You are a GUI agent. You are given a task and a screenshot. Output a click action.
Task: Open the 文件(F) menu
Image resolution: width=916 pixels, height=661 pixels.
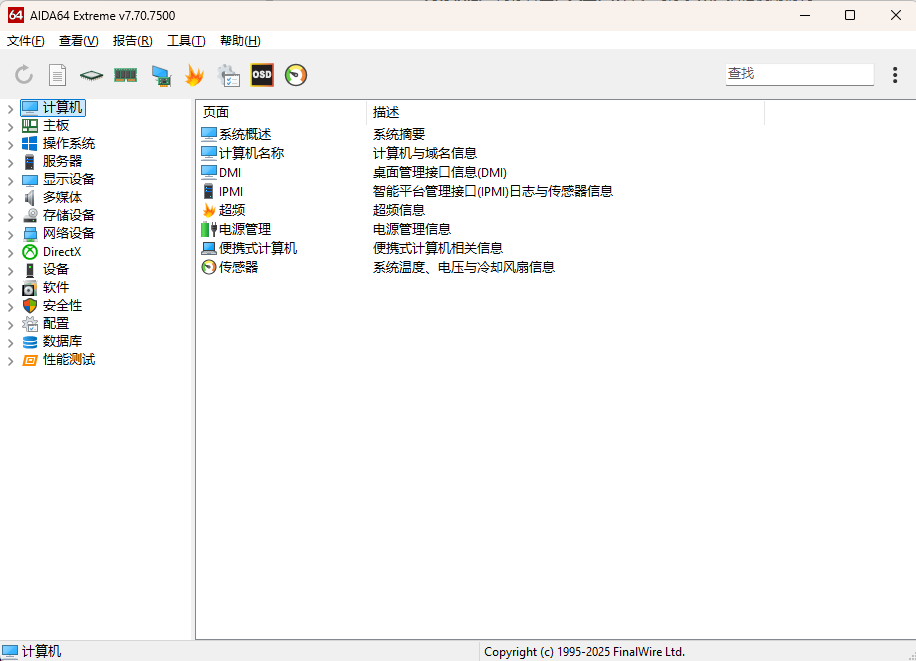pos(25,40)
